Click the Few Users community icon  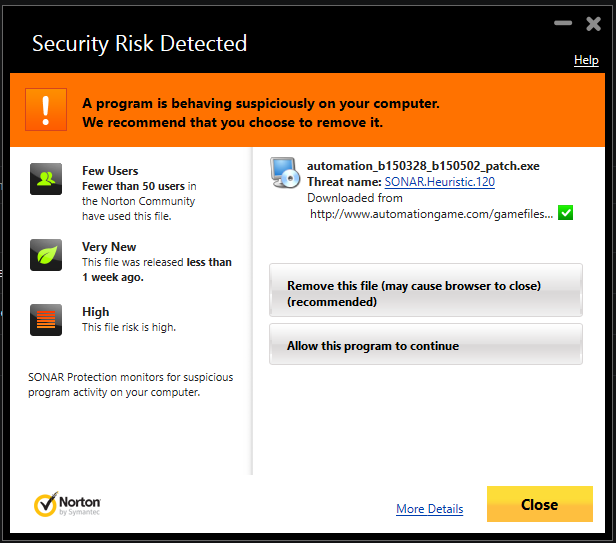pyautogui.click(x=46, y=179)
